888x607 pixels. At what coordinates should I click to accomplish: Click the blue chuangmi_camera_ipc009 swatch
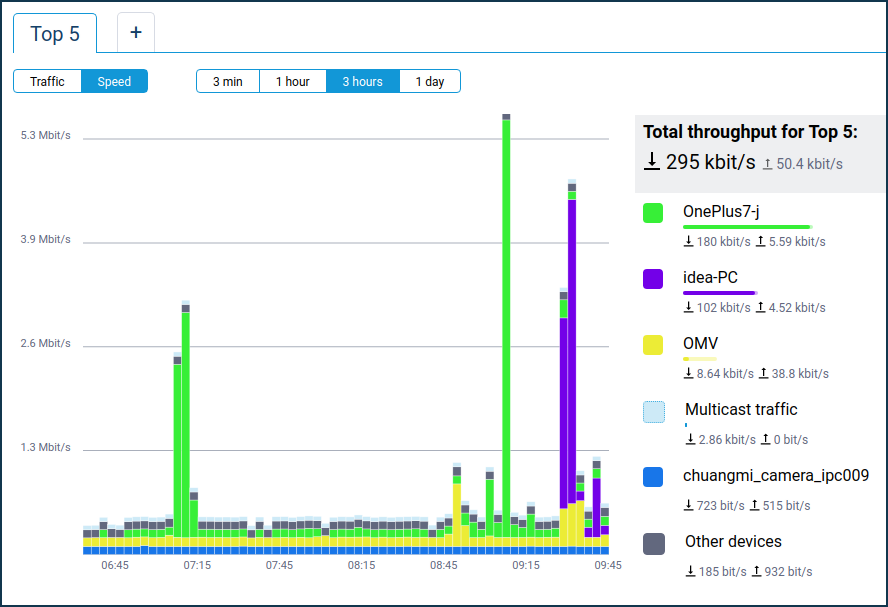coord(653,477)
